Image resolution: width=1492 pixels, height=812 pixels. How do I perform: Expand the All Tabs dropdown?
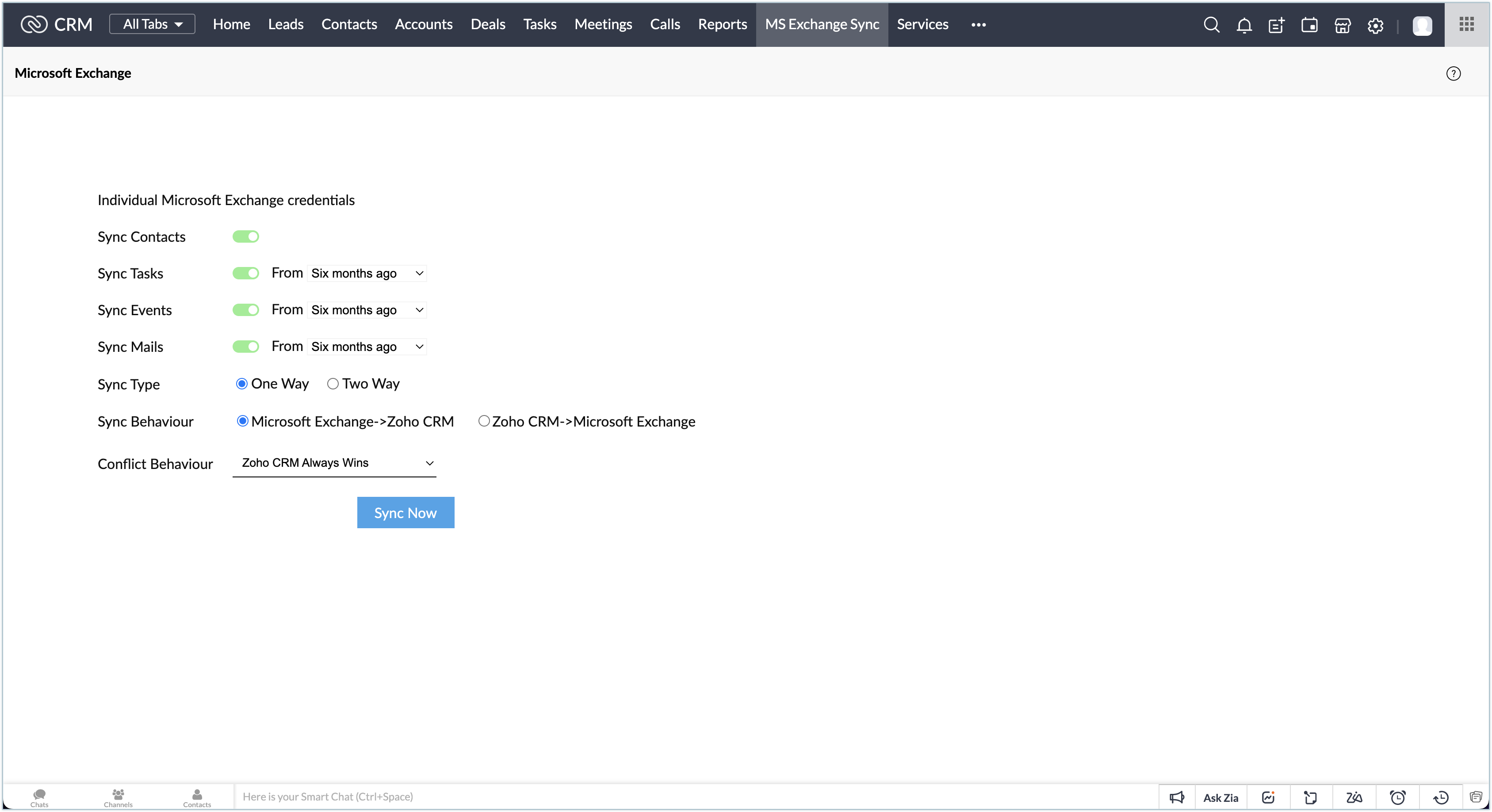point(152,24)
